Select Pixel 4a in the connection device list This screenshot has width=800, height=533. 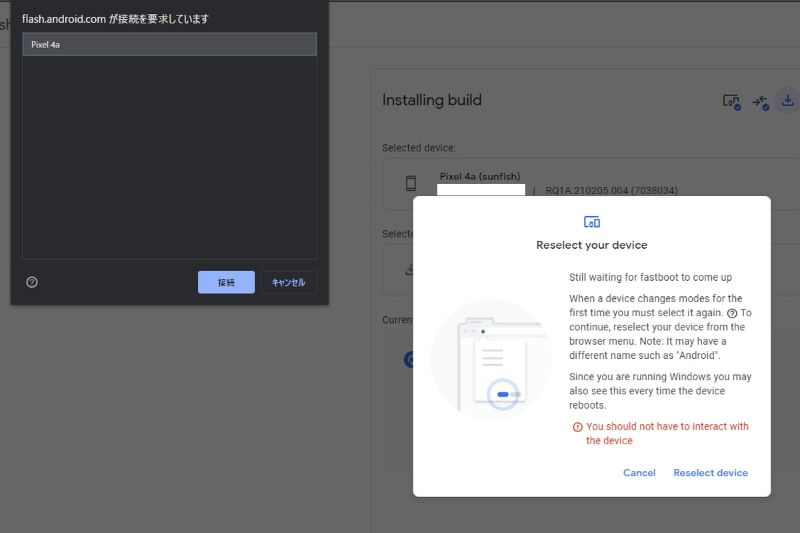169,44
